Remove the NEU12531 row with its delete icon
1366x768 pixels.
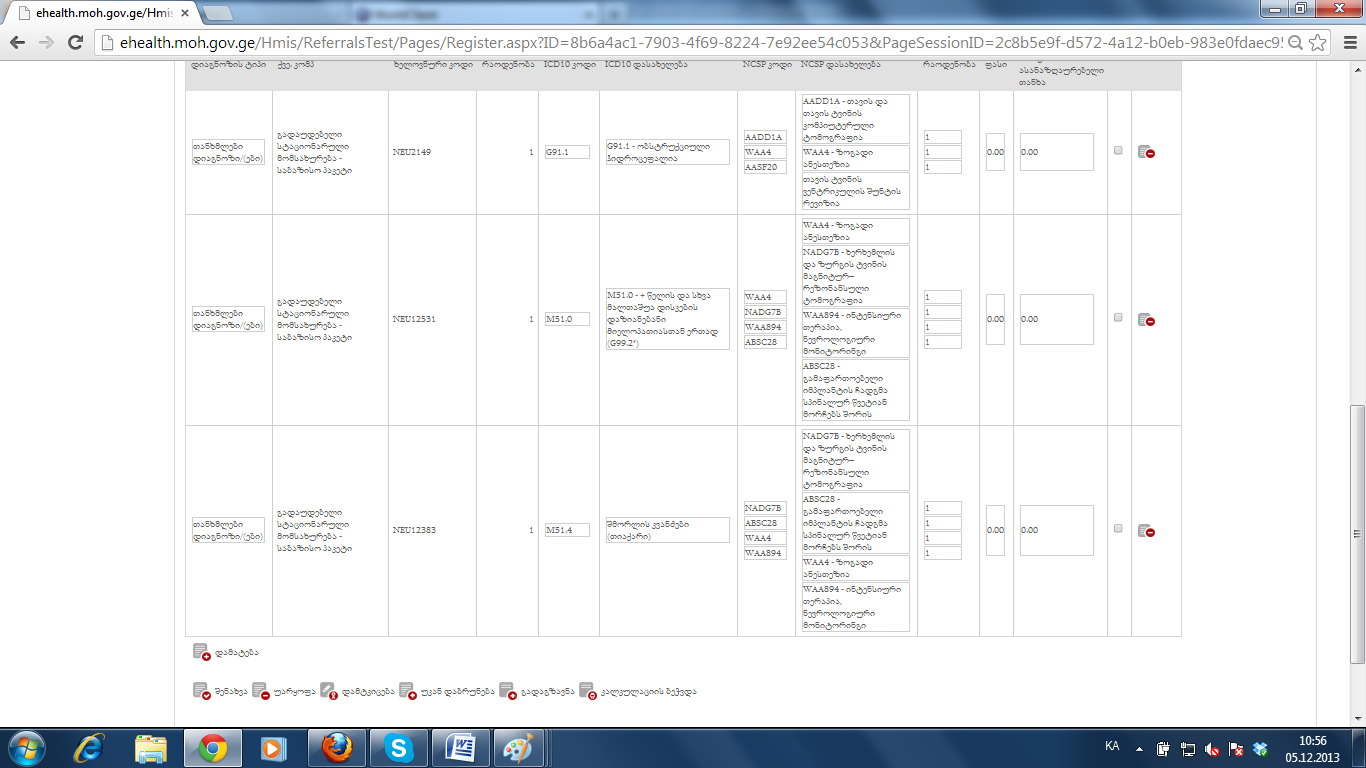1146,320
